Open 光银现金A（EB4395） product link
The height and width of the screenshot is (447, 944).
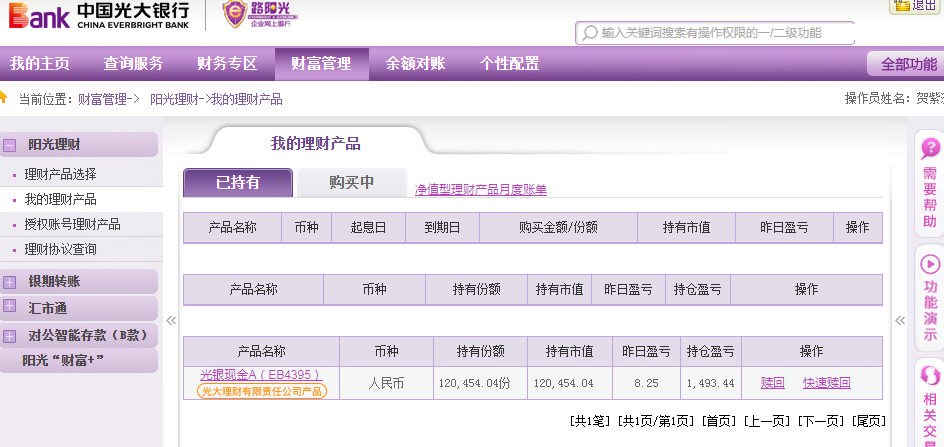[x=261, y=375]
